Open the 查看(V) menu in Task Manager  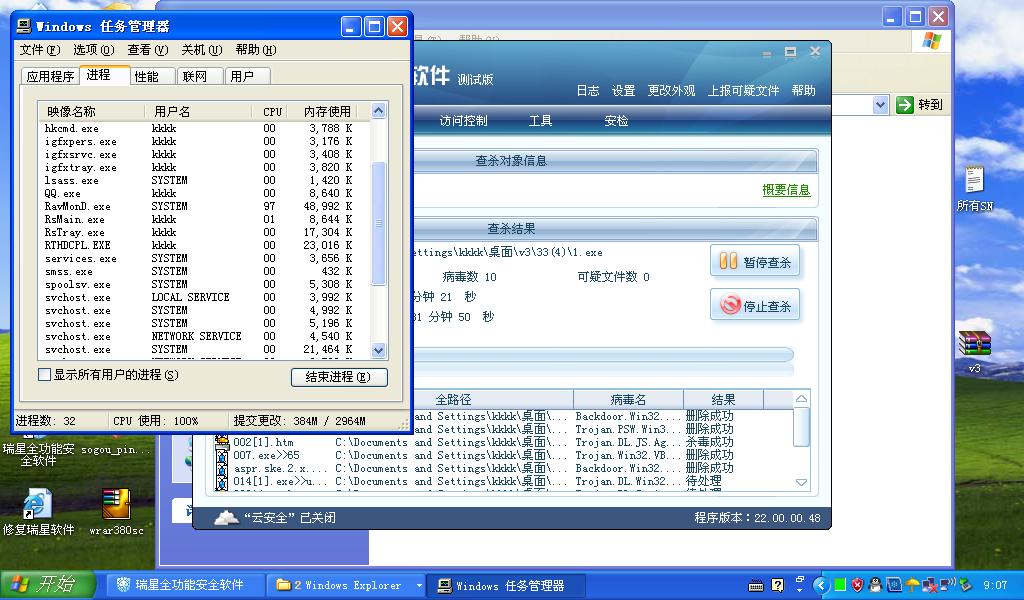148,50
